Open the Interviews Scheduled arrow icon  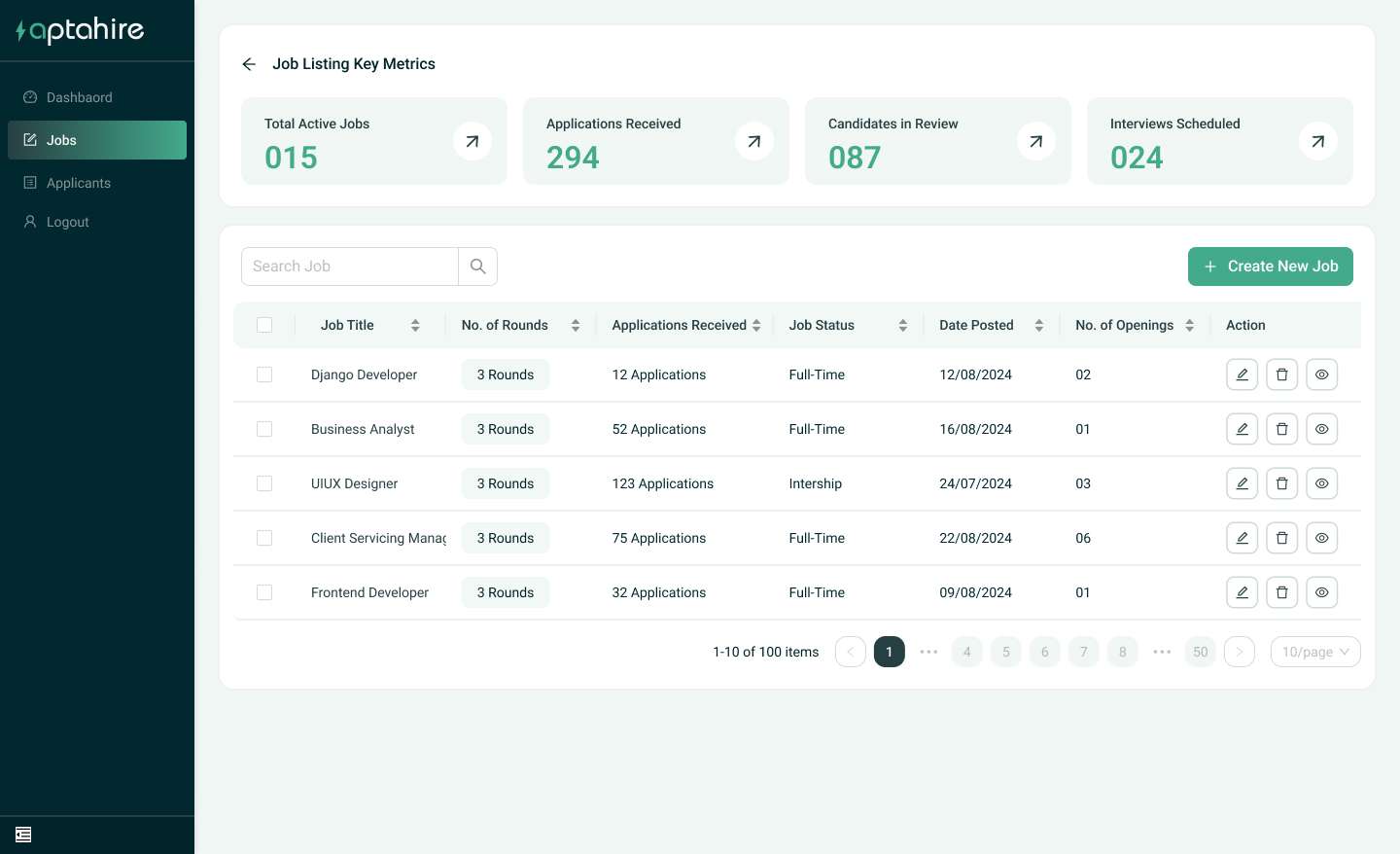(1317, 142)
